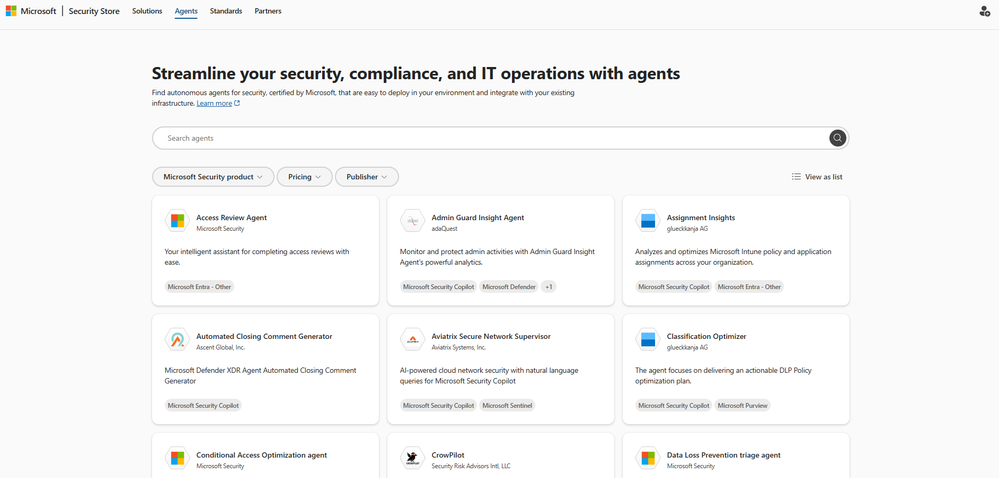Click the Aviatrix Secure Network Supervisor logo
The height and width of the screenshot is (478, 999).
pos(412,340)
